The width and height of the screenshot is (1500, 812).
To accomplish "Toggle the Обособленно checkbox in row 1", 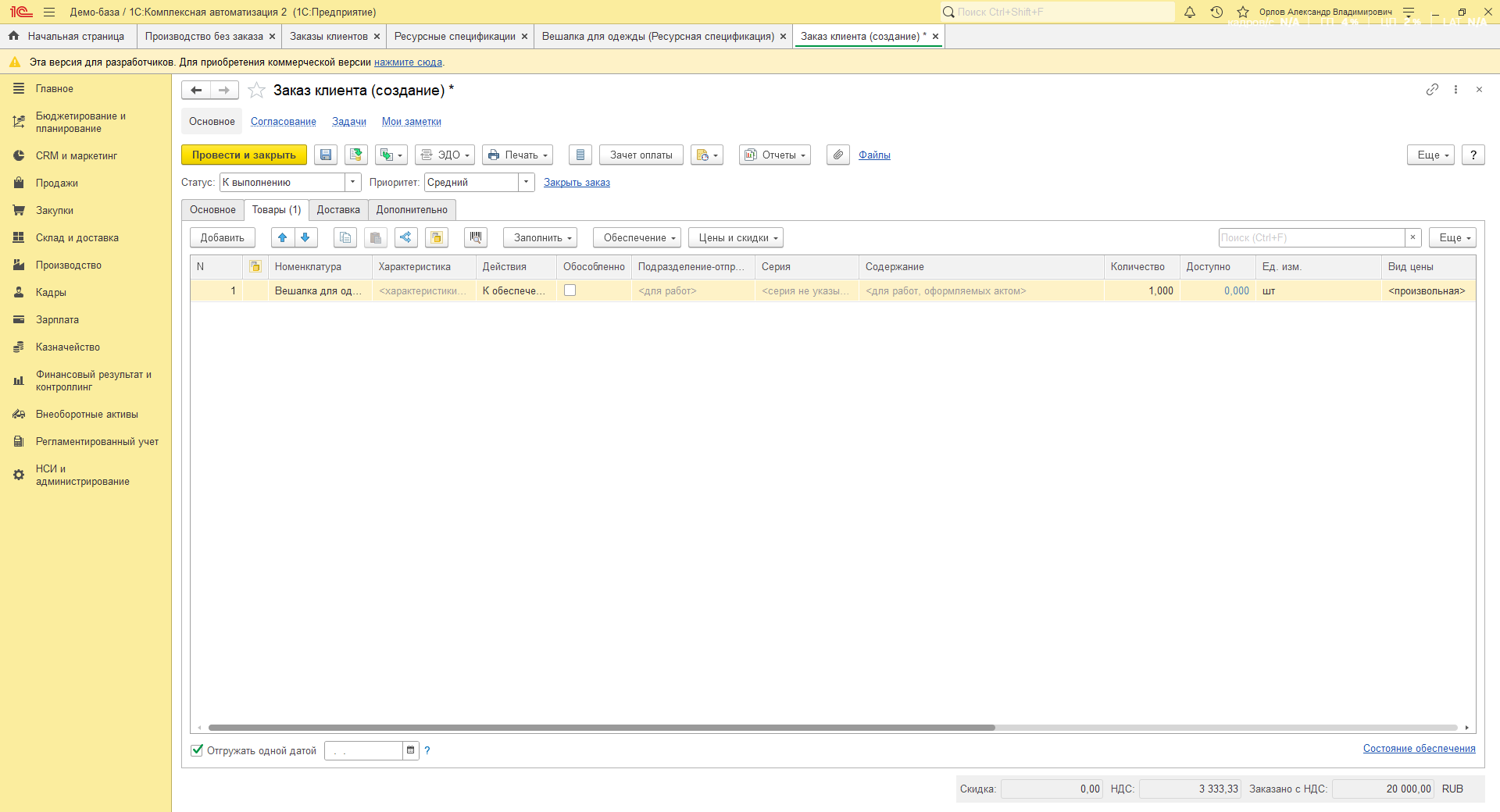I will (570, 290).
